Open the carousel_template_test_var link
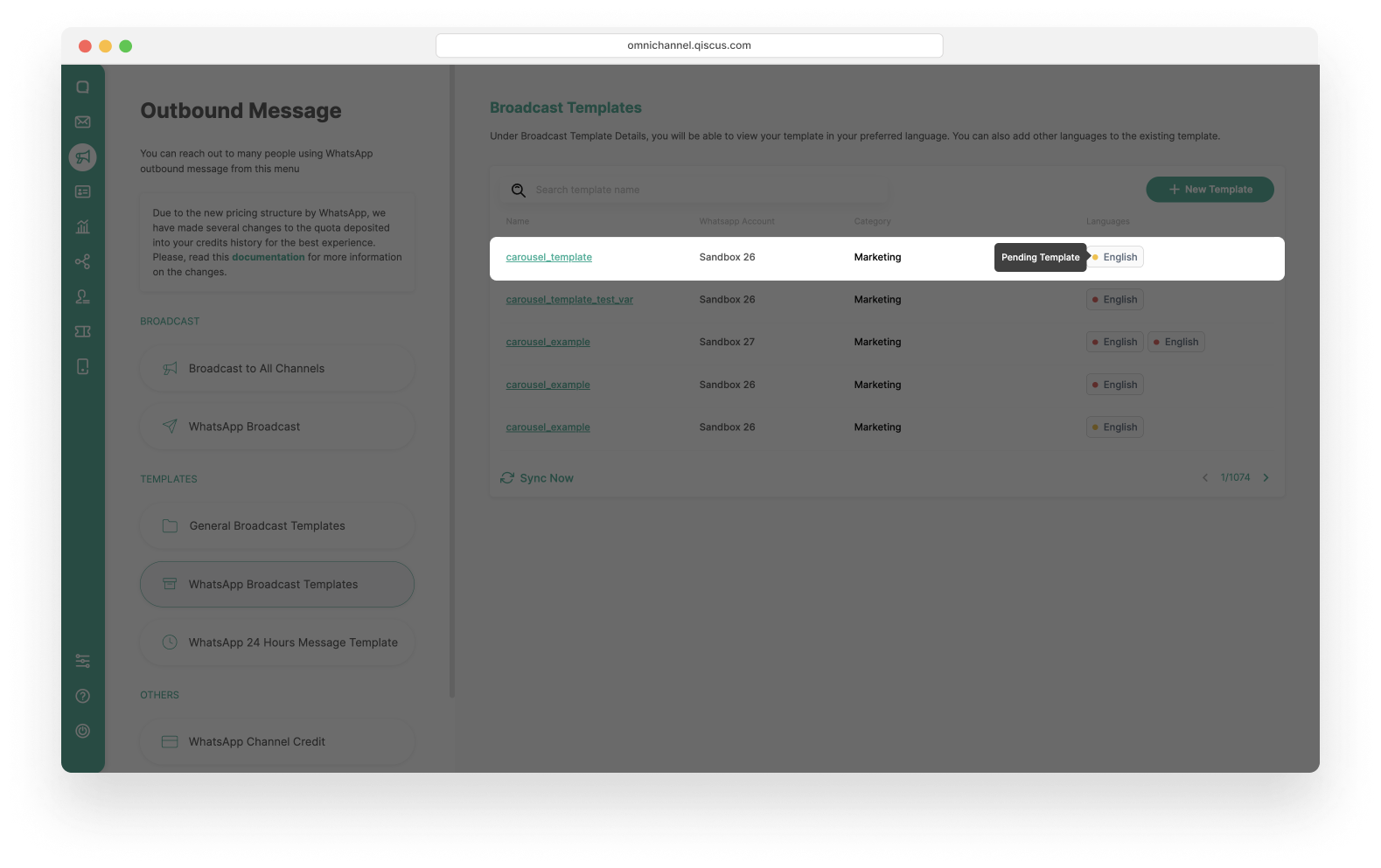 tap(569, 300)
